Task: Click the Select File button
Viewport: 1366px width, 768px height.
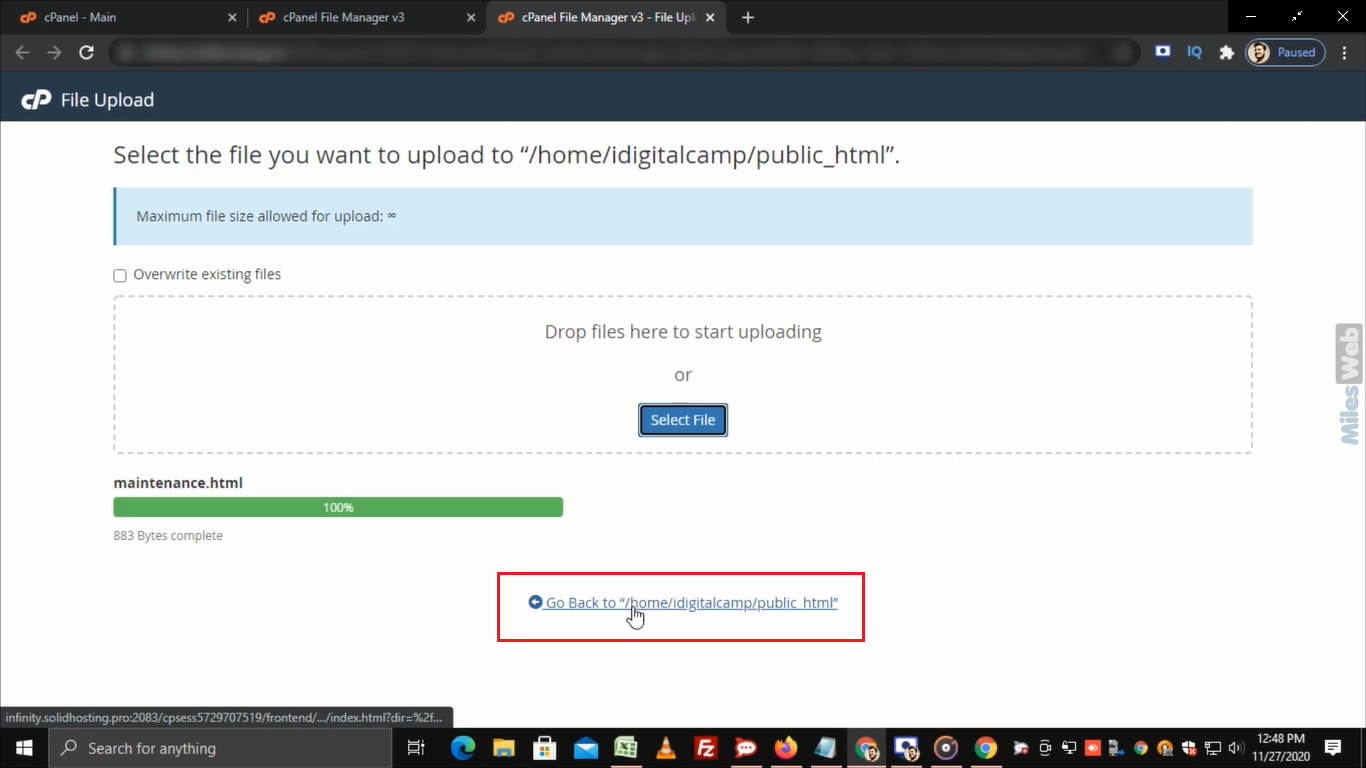Action: point(683,420)
